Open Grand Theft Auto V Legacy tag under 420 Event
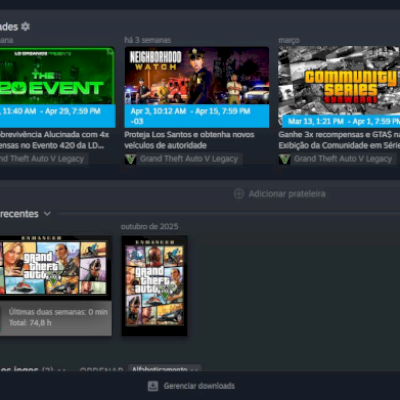Image resolution: width=400 pixels, height=400 pixels. click(44, 159)
